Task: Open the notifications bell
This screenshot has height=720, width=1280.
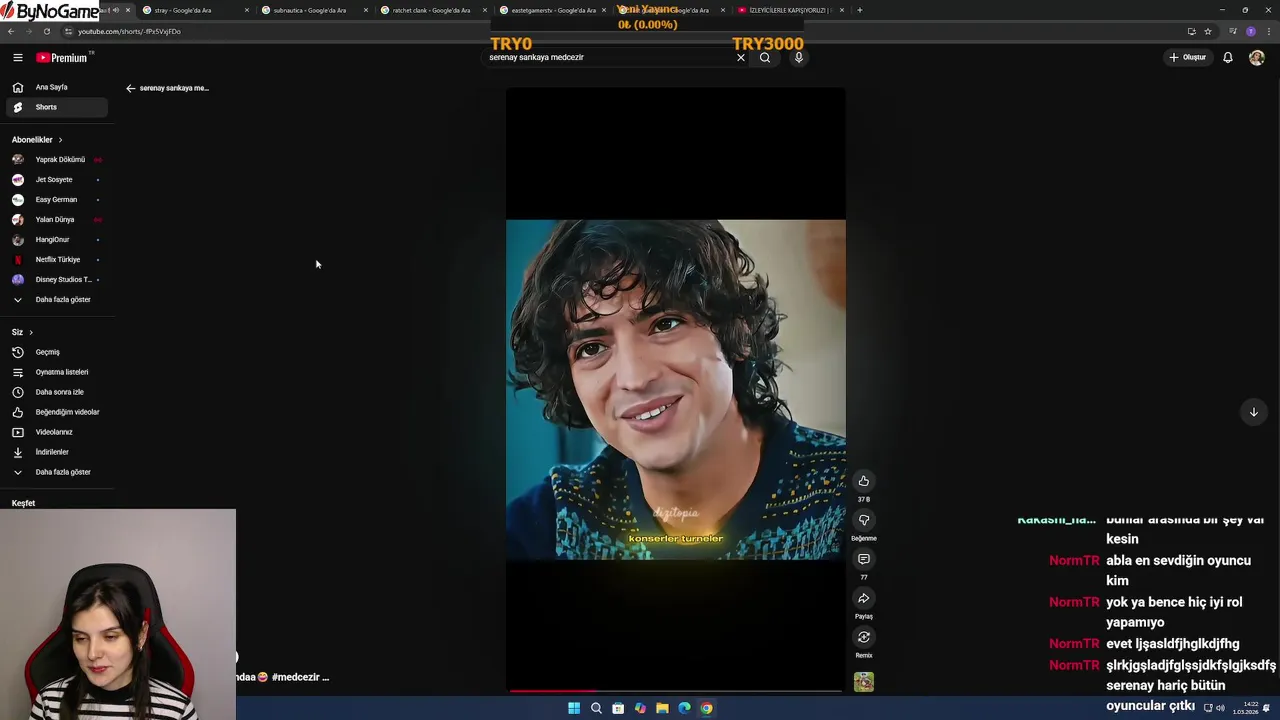Action: coord(1228,58)
